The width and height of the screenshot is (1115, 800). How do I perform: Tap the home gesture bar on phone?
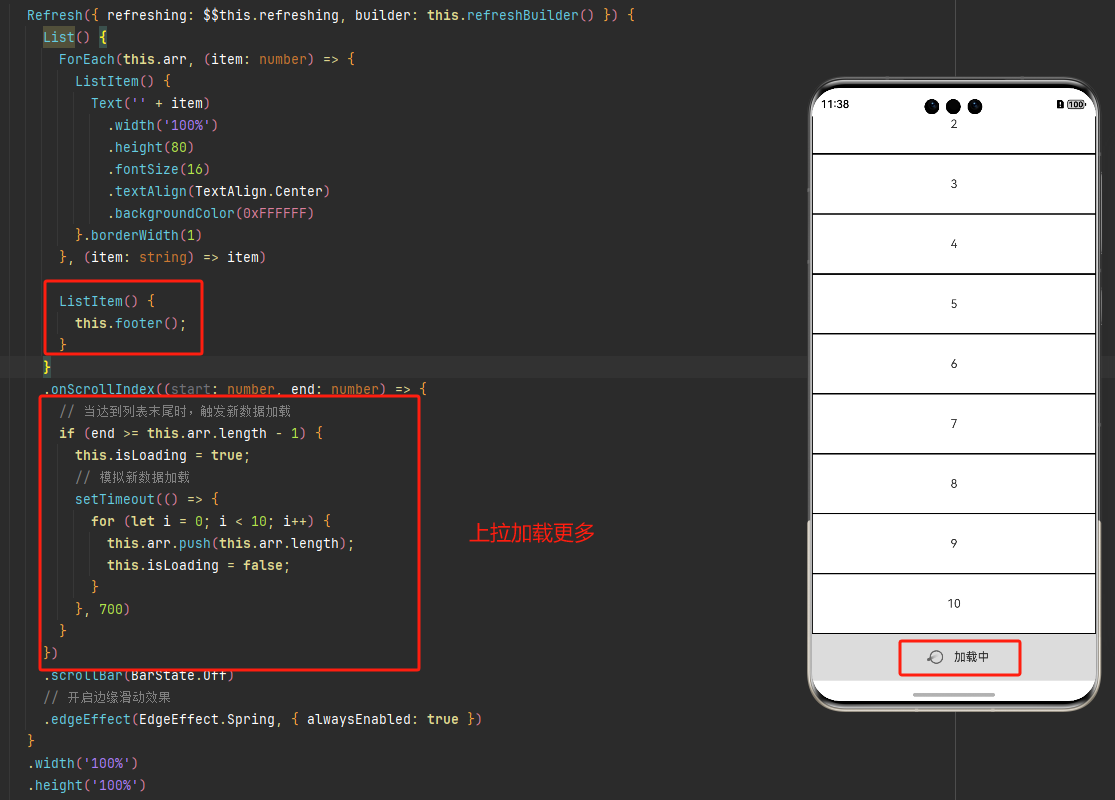tap(954, 695)
